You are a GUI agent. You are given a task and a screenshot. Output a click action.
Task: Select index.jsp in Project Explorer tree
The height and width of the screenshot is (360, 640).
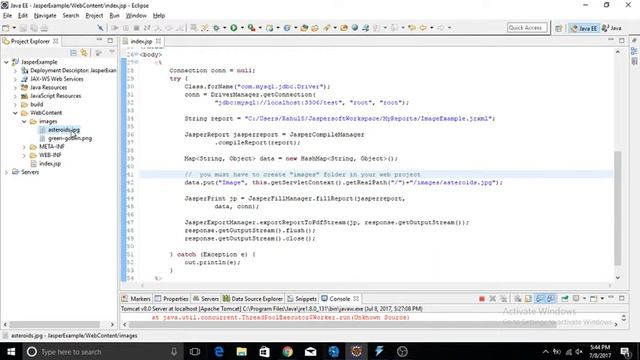click(x=50, y=164)
